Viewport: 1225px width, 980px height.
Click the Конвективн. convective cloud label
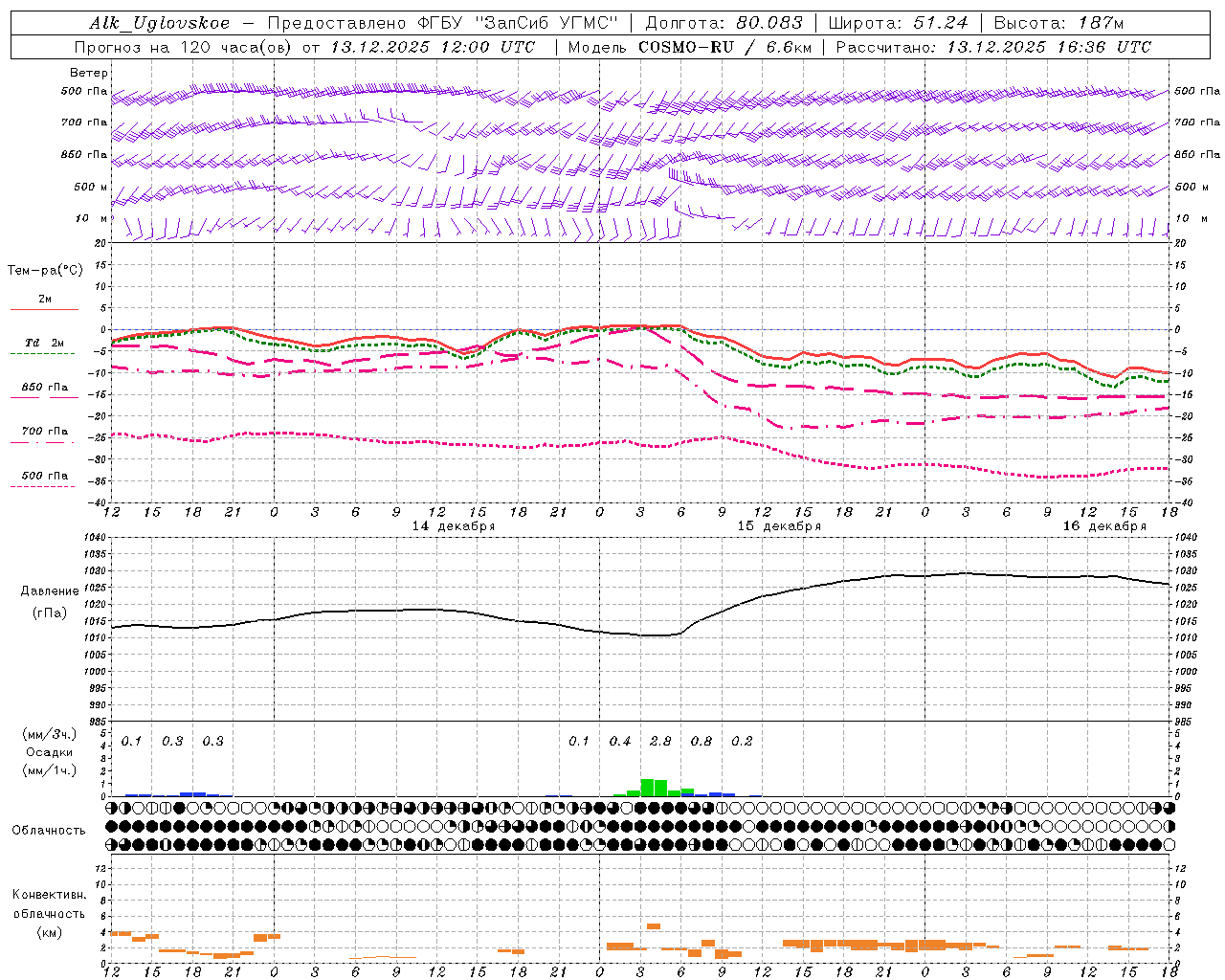(49, 896)
